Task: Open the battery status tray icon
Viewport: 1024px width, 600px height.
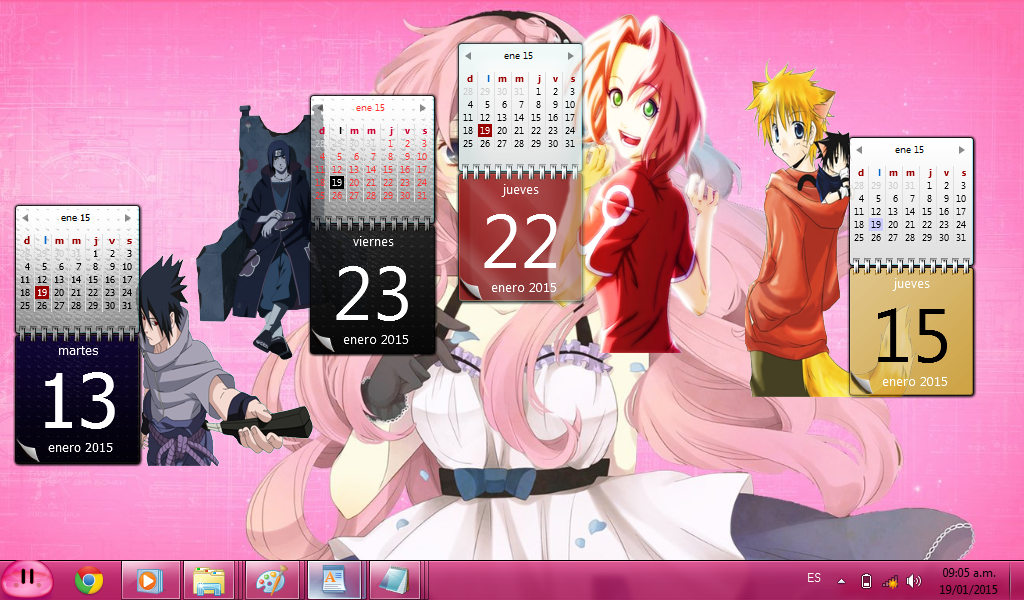Action: coord(866,580)
